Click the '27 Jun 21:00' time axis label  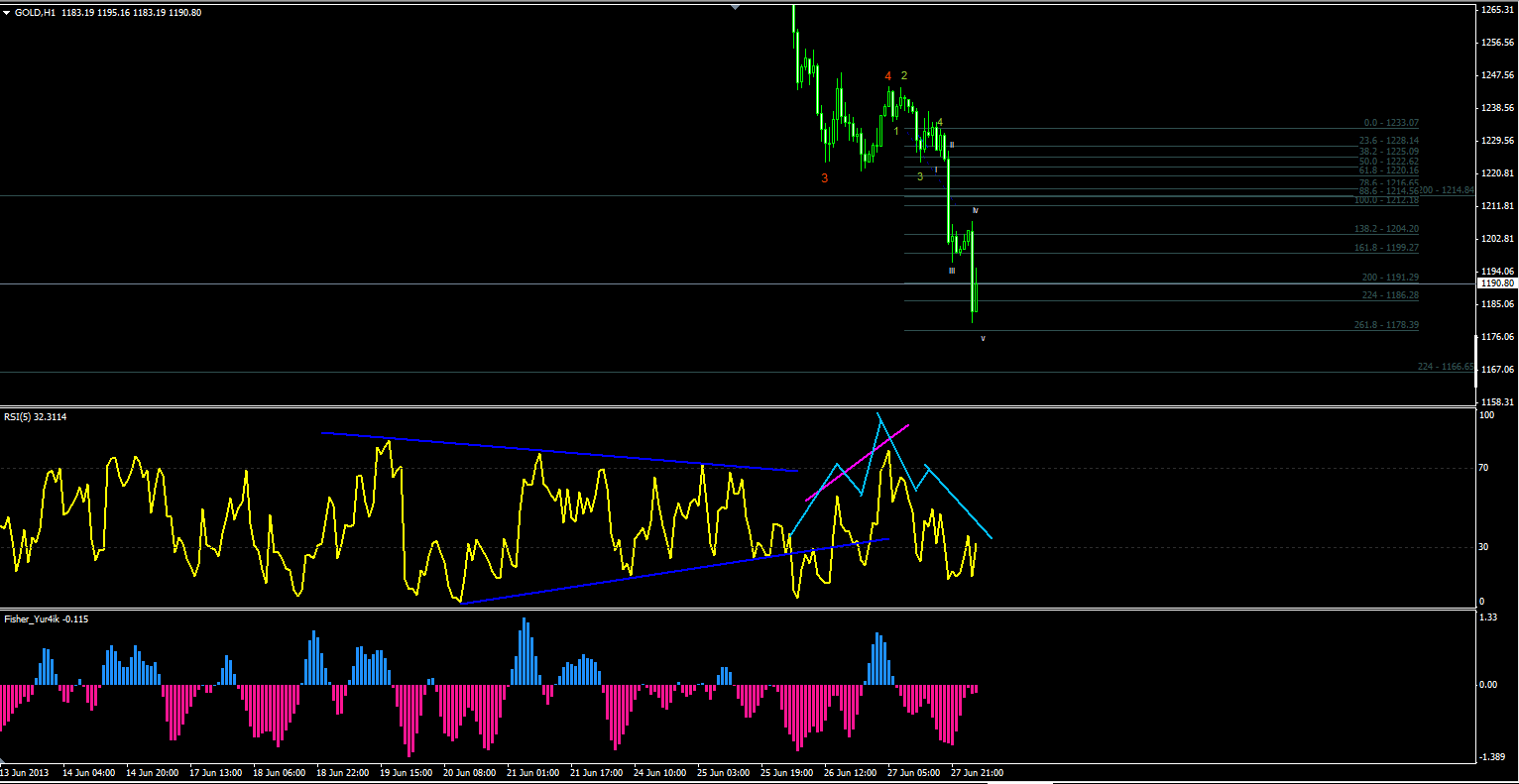tap(977, 772)
